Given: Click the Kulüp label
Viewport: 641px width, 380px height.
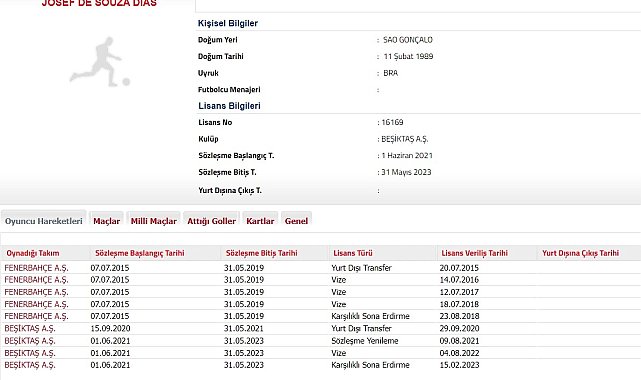Looking at the screenshot, I should pos(208,139).
